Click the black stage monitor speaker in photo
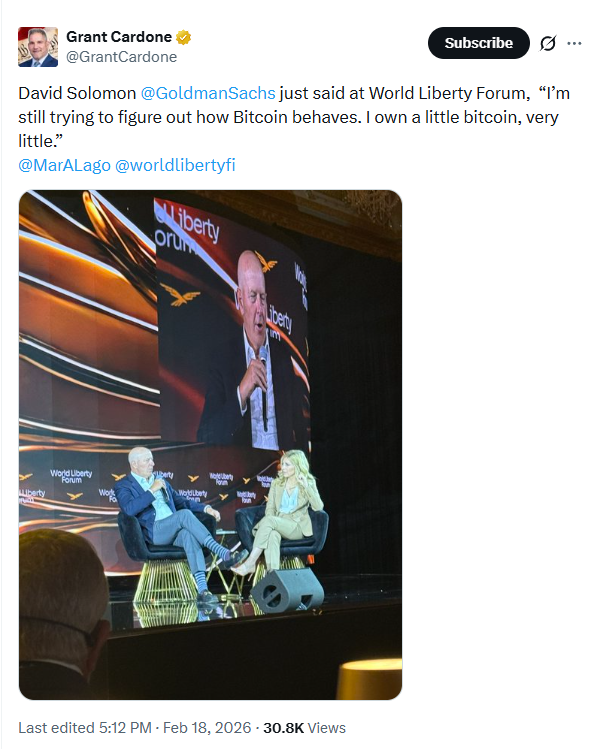599x749 pixels. click(x=288, y=591)
